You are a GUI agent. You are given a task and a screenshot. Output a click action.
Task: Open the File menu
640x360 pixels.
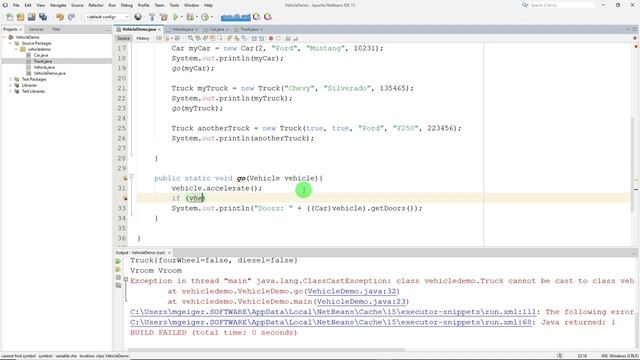pos(16,5)
